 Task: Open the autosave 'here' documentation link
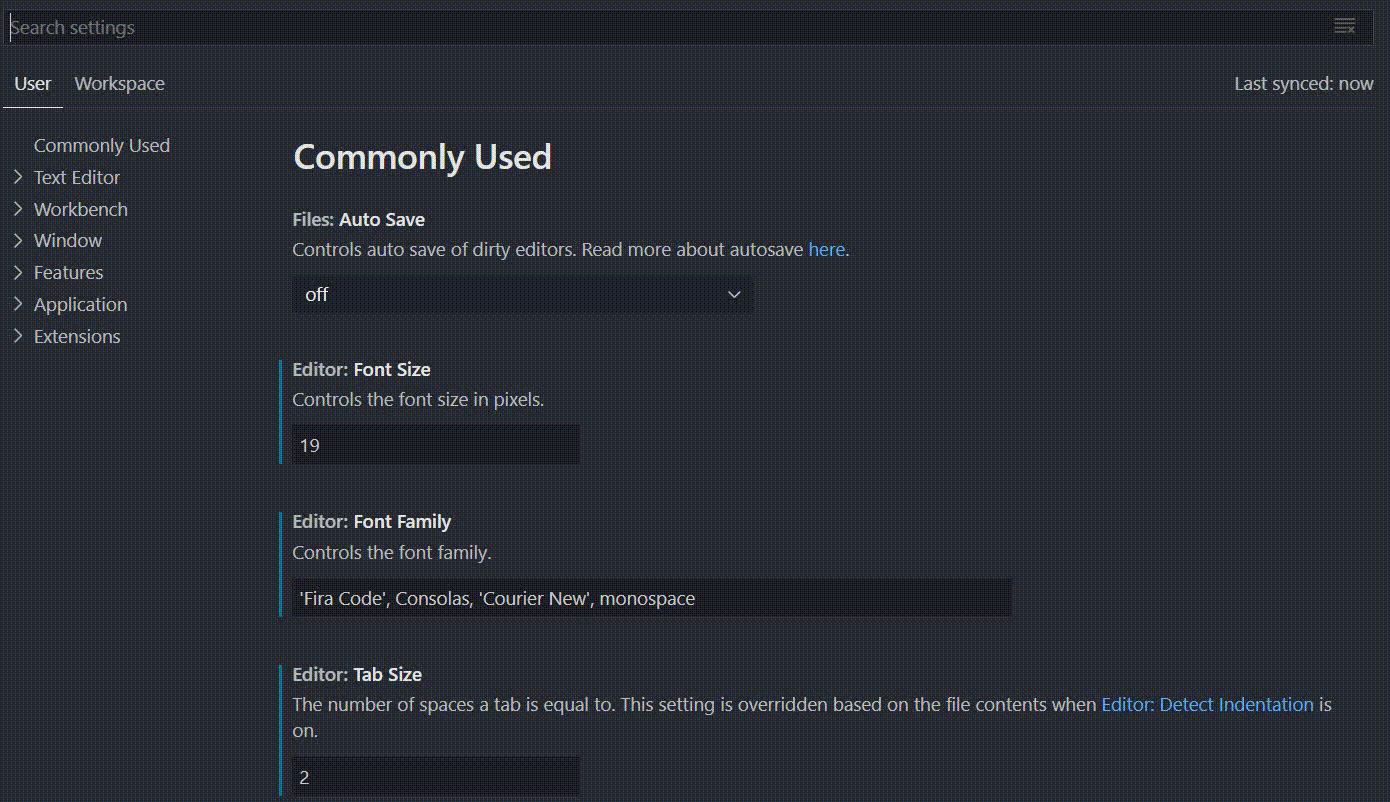coord(826,250)
